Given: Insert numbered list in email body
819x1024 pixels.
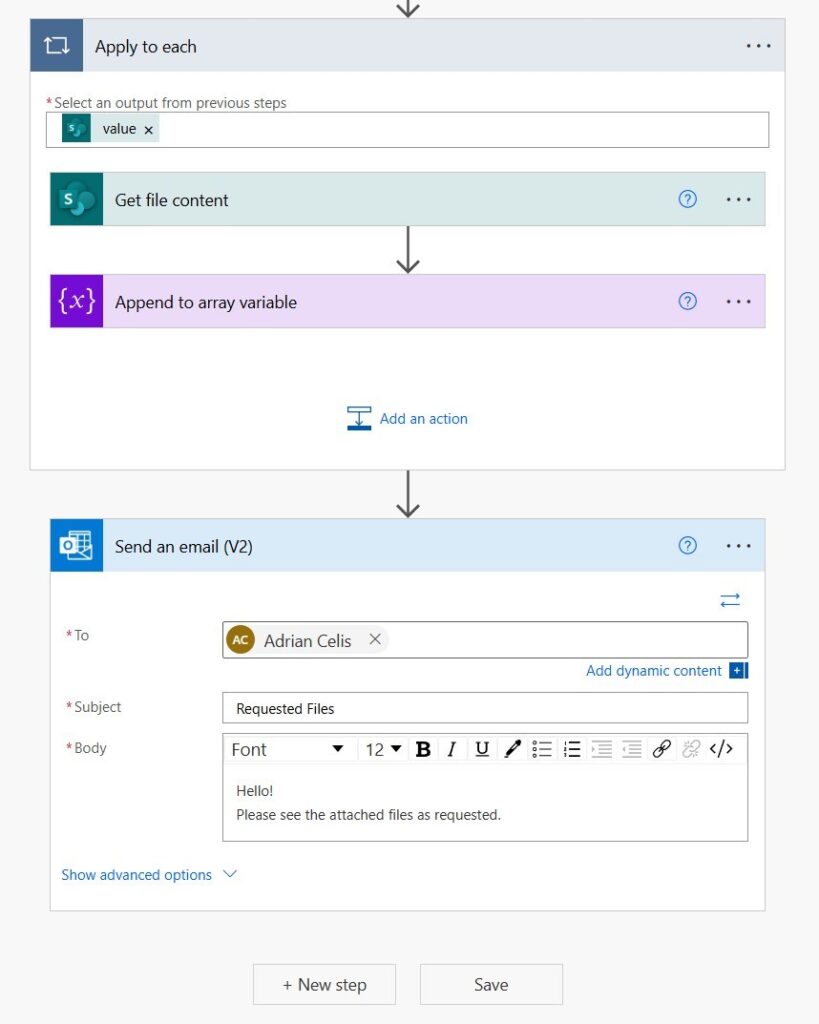Looking at the screenshot, I should pos(572,749).
